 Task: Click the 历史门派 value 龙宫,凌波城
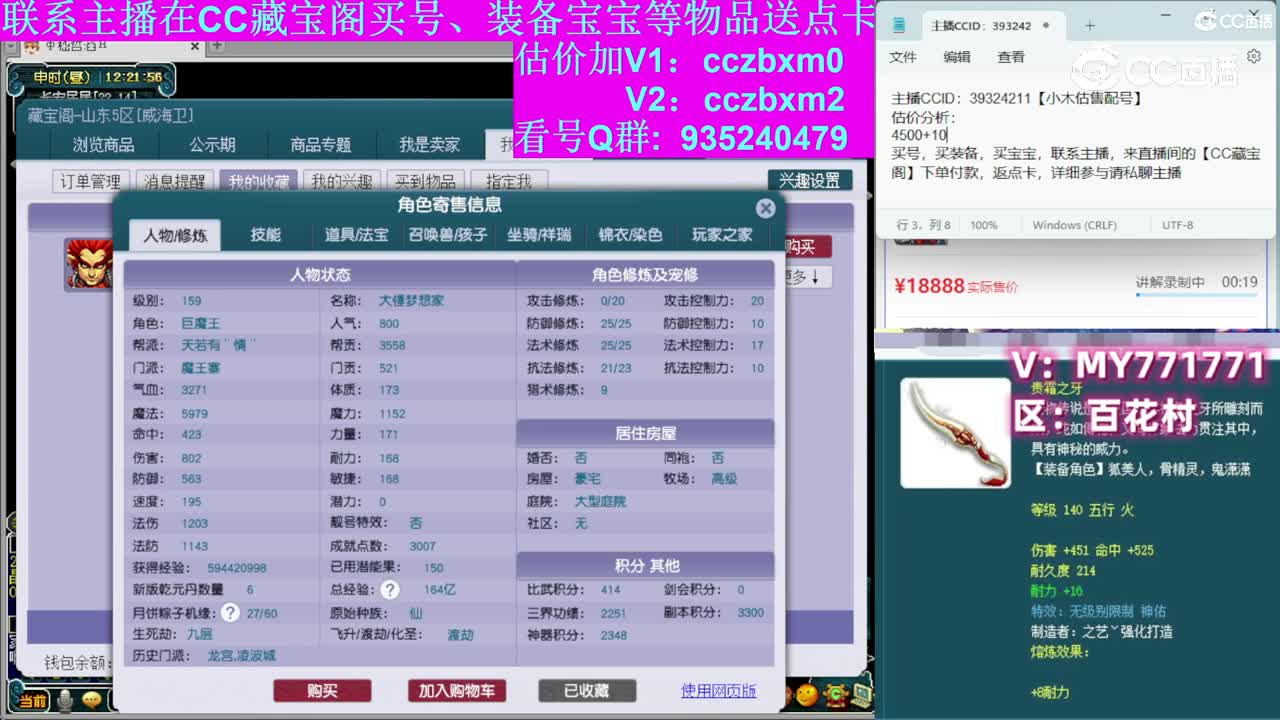241,656
